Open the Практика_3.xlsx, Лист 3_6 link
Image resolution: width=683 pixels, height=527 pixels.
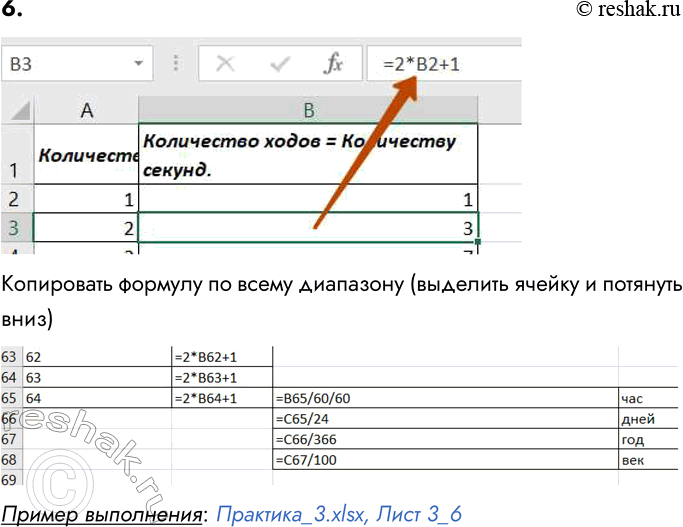click(x=339, y=514)
